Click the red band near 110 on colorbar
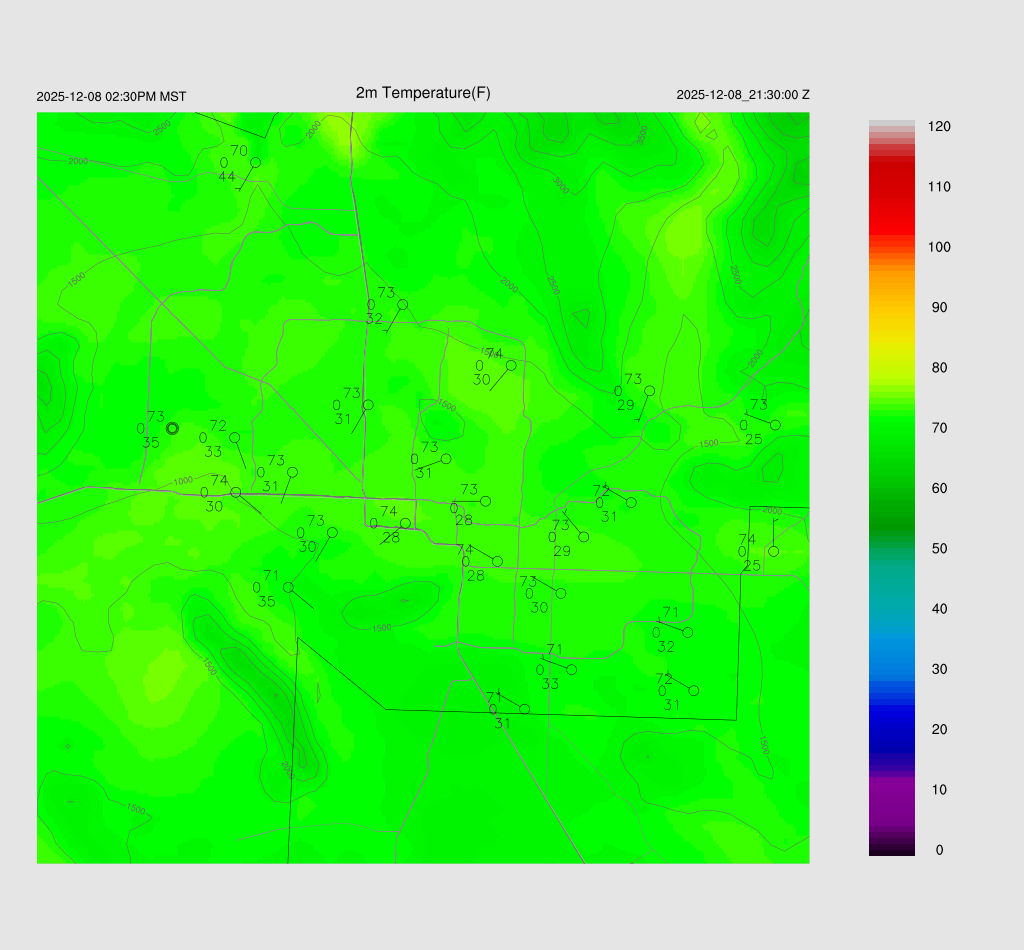This screenshot has width=1024, height=950. 891,187
